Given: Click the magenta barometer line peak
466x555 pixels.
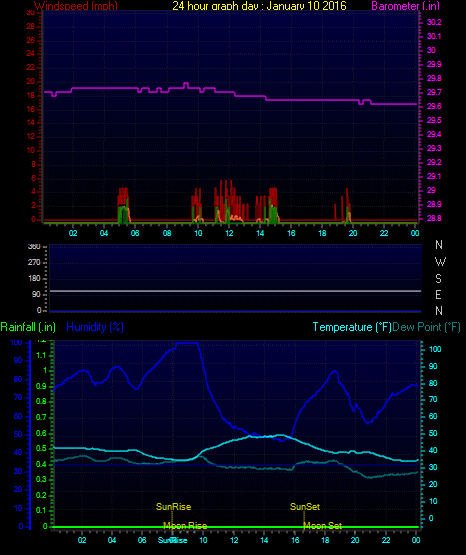Looking at the screenshot, I should [x=186, y=84].
